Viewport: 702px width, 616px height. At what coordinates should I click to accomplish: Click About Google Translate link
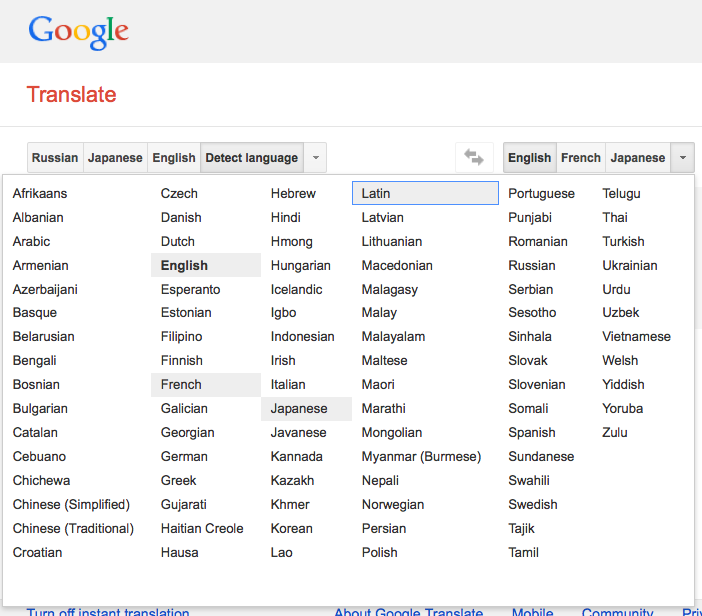408,612
